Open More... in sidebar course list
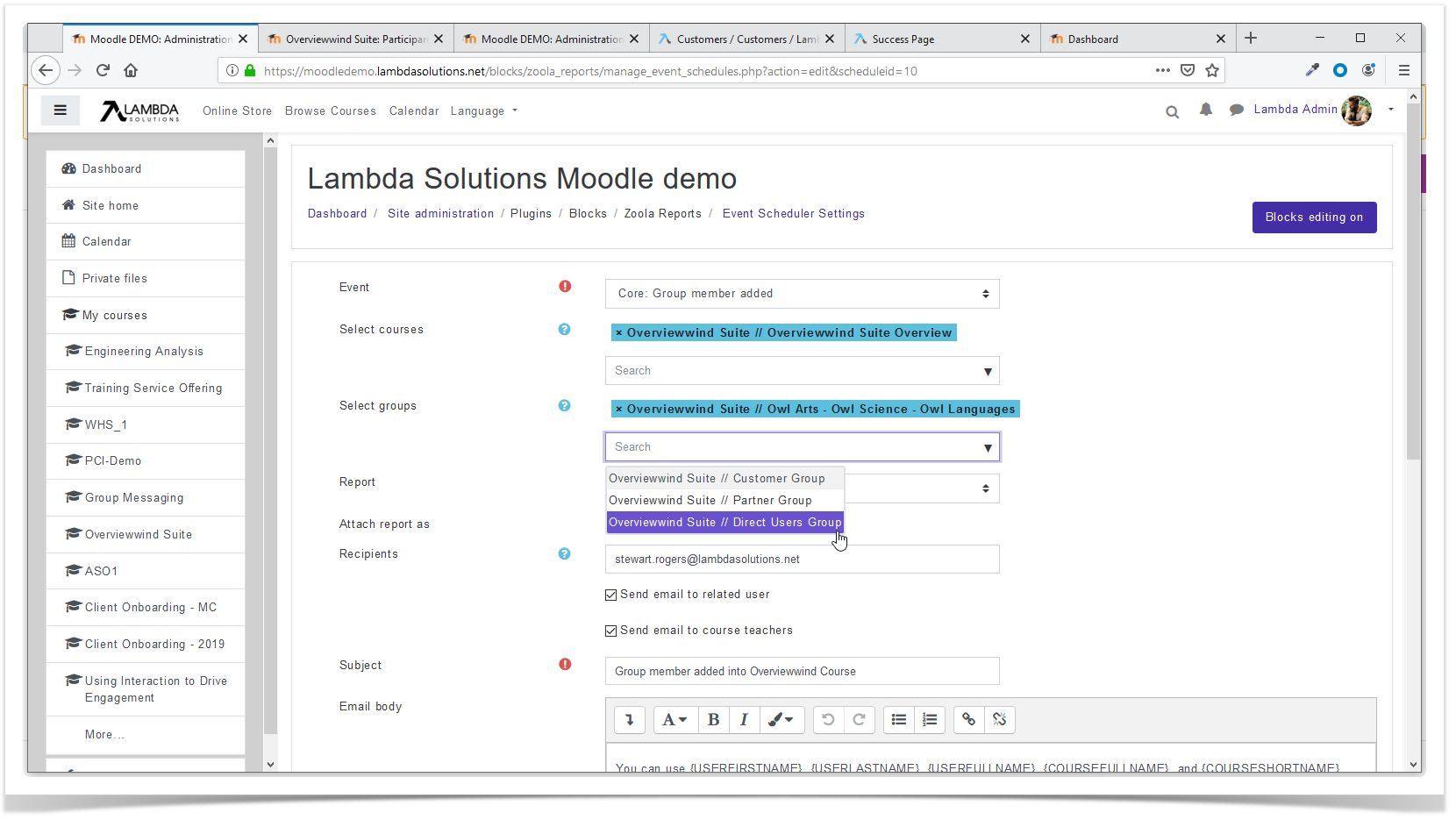This screenshot has width=1456, height=820. [x=104, y=735]
